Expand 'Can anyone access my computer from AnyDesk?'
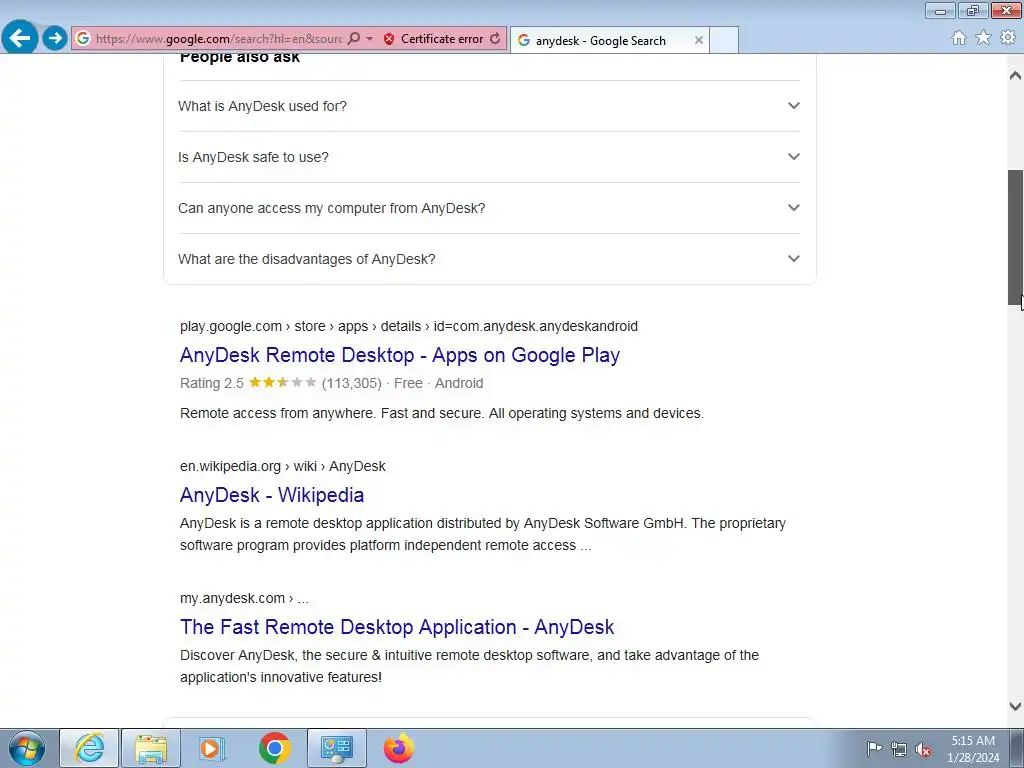1024x768 pixels. tap(490, 208)
